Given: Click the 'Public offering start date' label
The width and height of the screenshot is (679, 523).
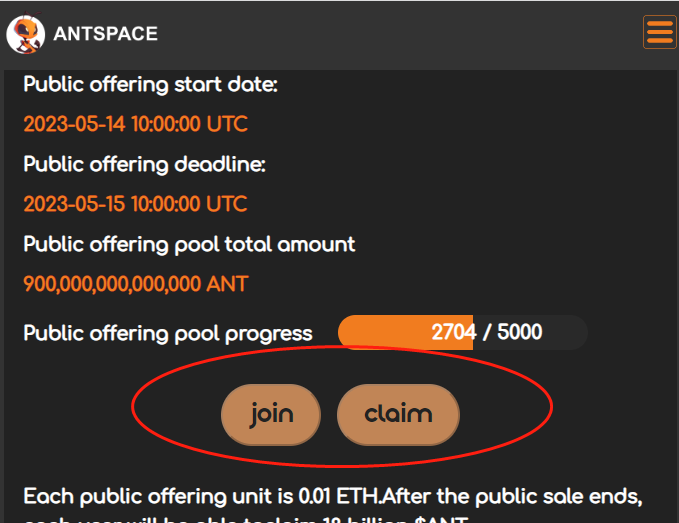Looking at the screenshot, I should tap(150, 84).
